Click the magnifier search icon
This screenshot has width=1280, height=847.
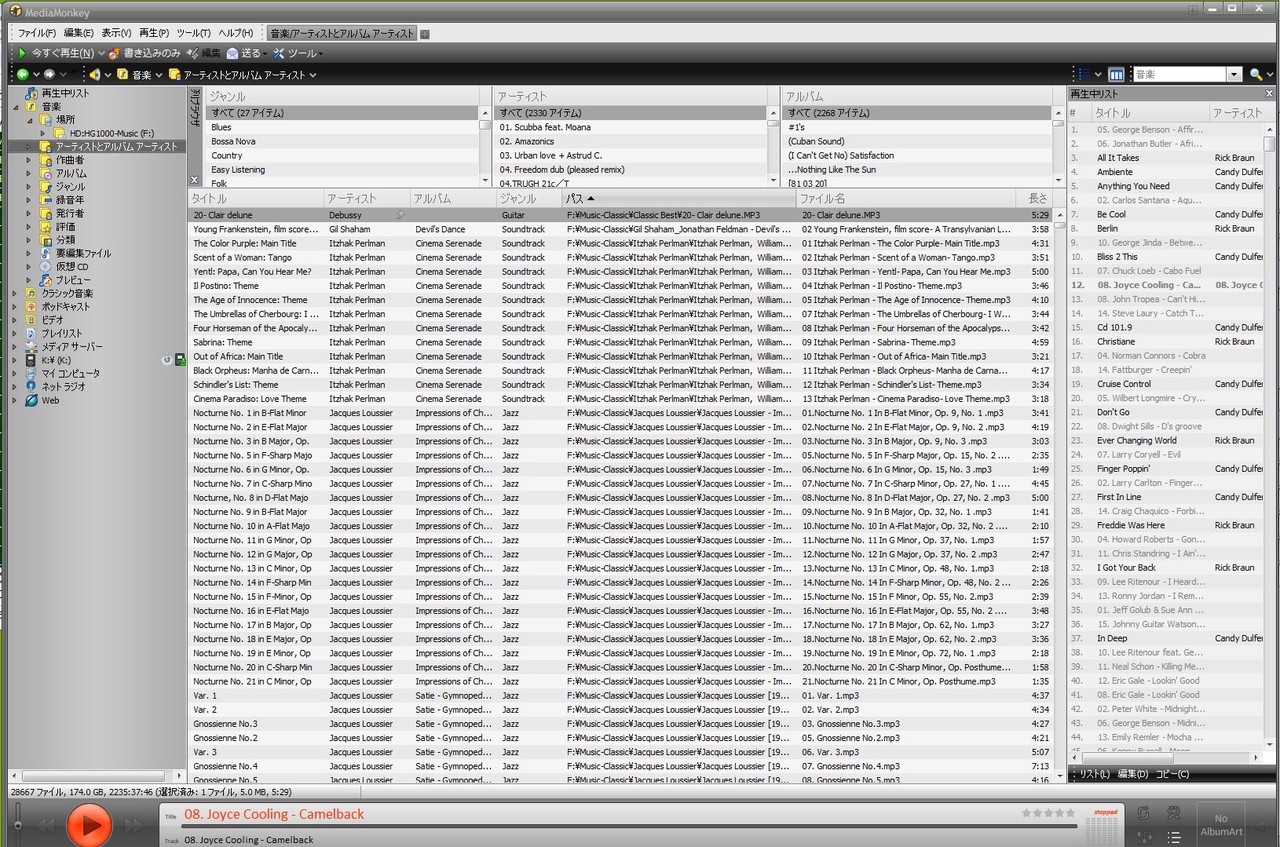[1256, 75]
